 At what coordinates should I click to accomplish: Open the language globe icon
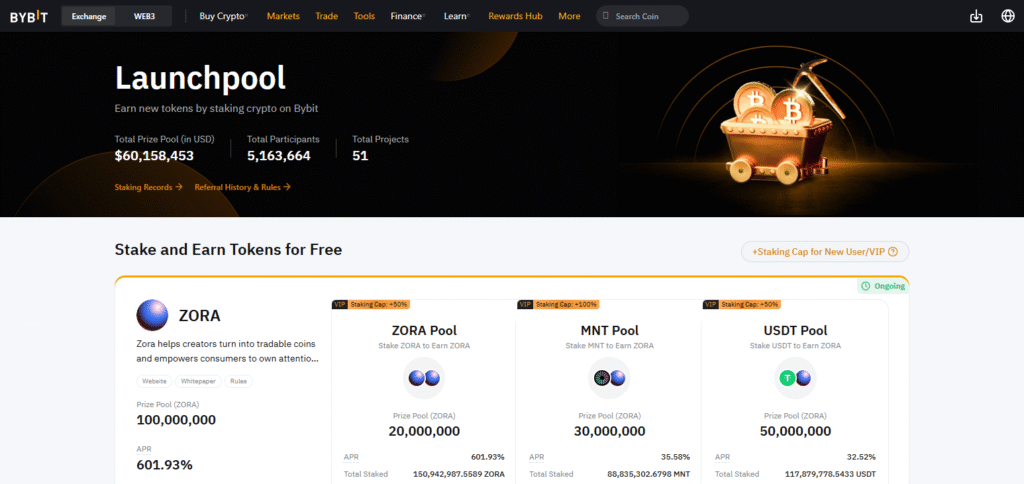coord(1008,16)
